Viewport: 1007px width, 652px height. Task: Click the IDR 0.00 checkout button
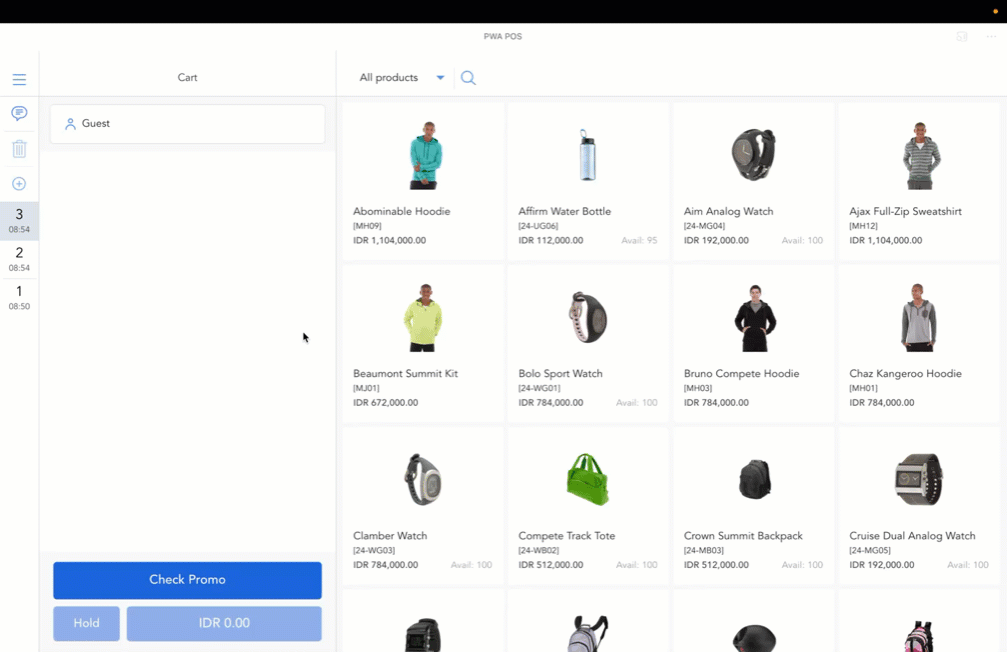click(x=224, y=623)
